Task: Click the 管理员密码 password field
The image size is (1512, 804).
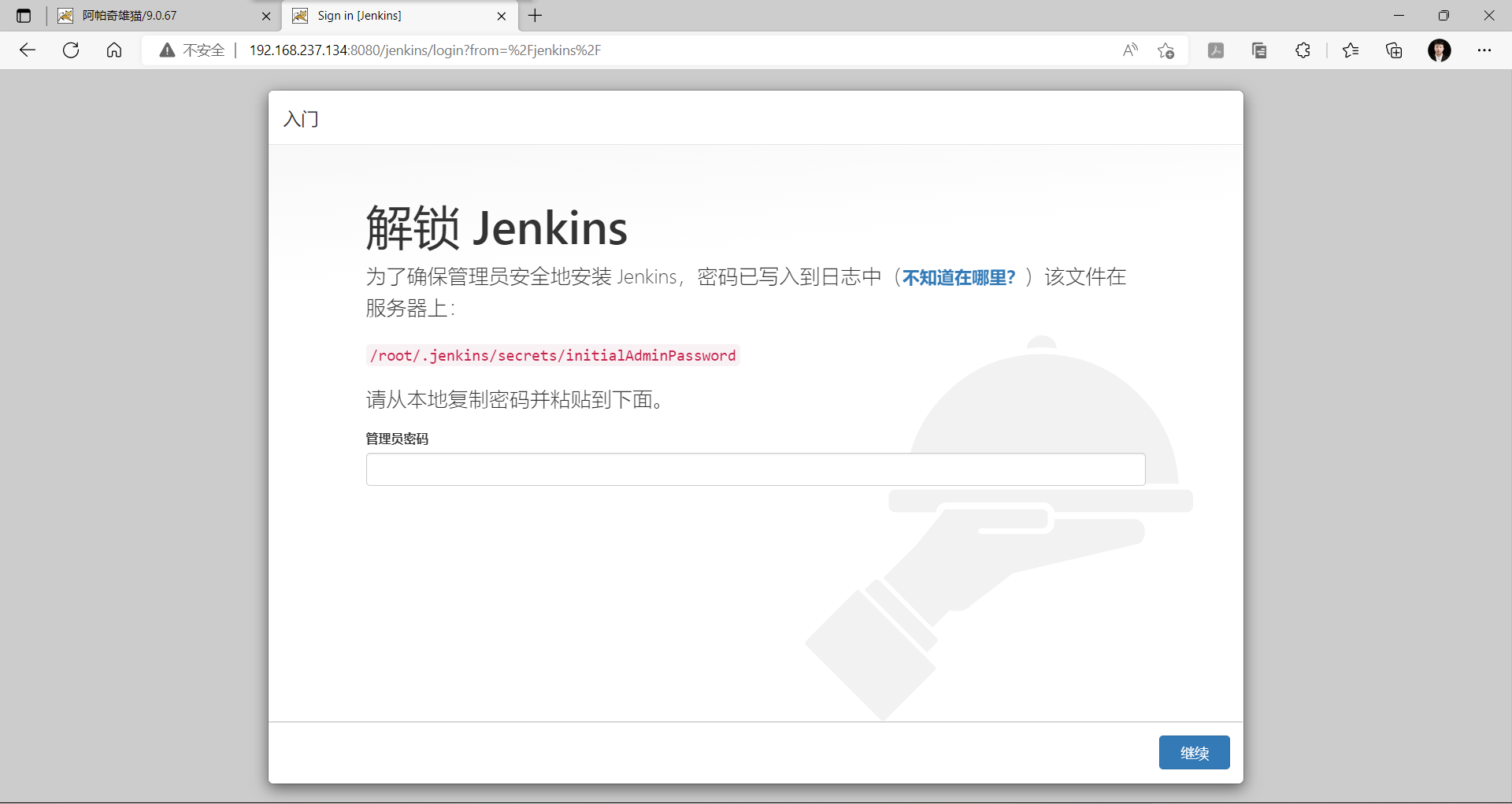Action: 755,469
